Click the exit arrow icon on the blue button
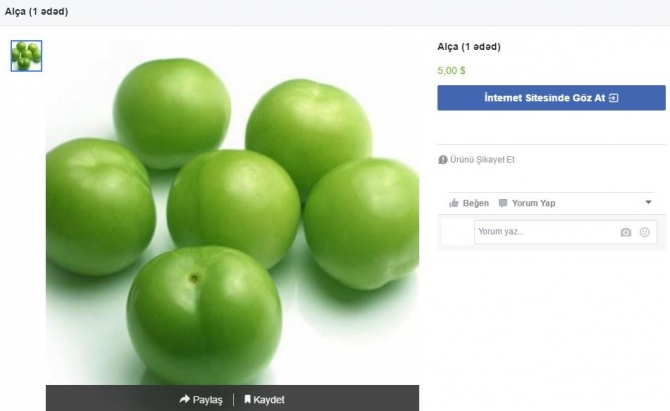 coord(614,98)
